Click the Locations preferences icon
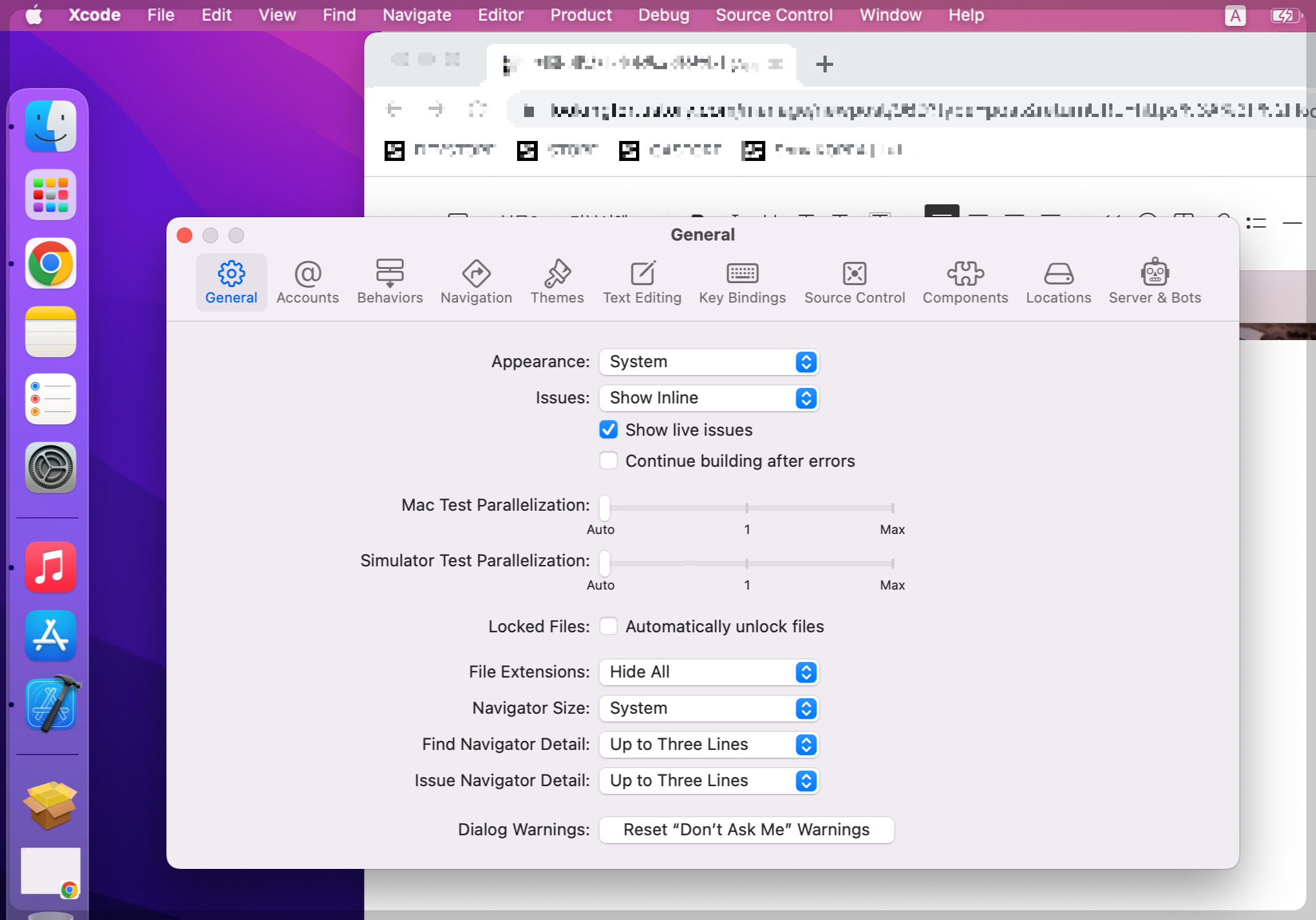Screen dimensions: 1316x920 pos(1057,283)
